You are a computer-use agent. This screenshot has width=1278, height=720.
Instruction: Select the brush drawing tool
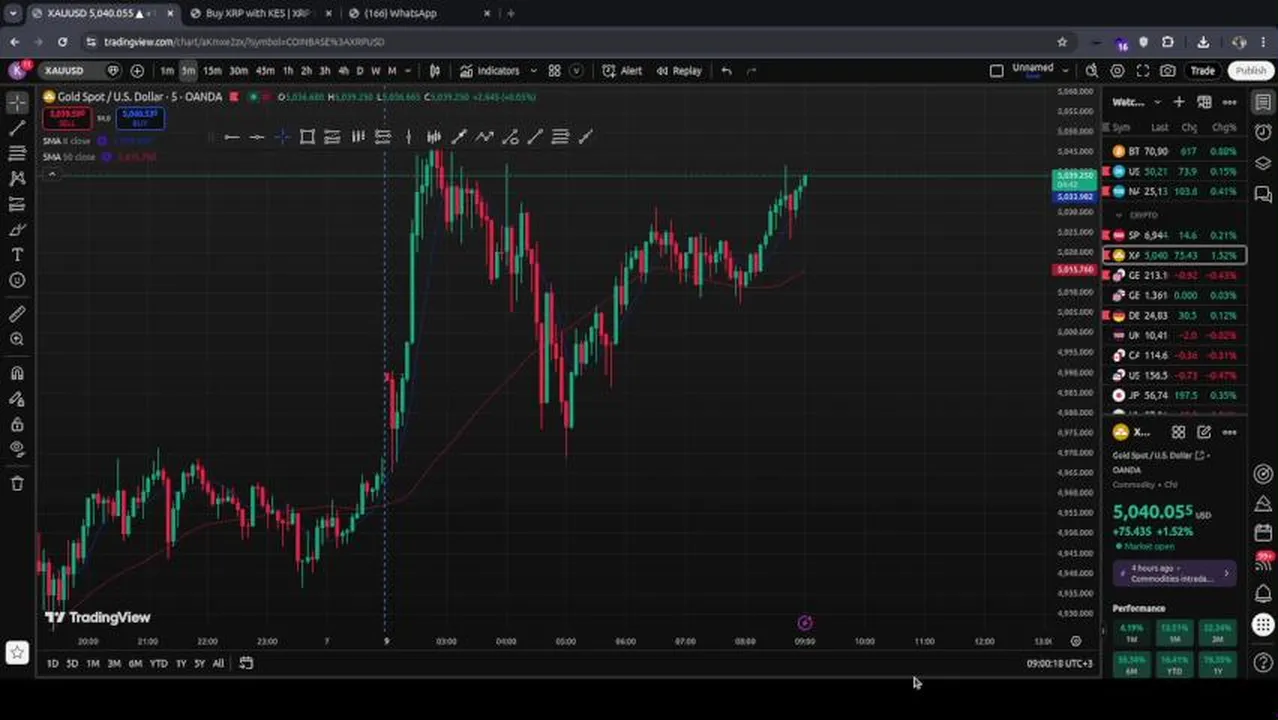17,230
